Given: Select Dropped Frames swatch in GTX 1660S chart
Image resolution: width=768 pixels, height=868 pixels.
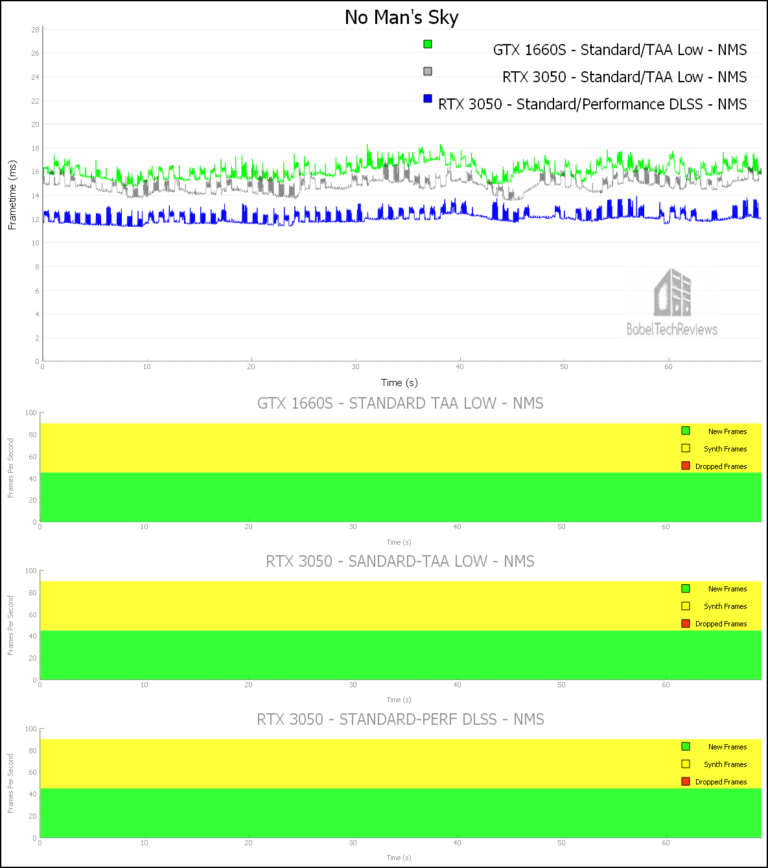Looking at the screenshot, I should [x=685, y=466].
